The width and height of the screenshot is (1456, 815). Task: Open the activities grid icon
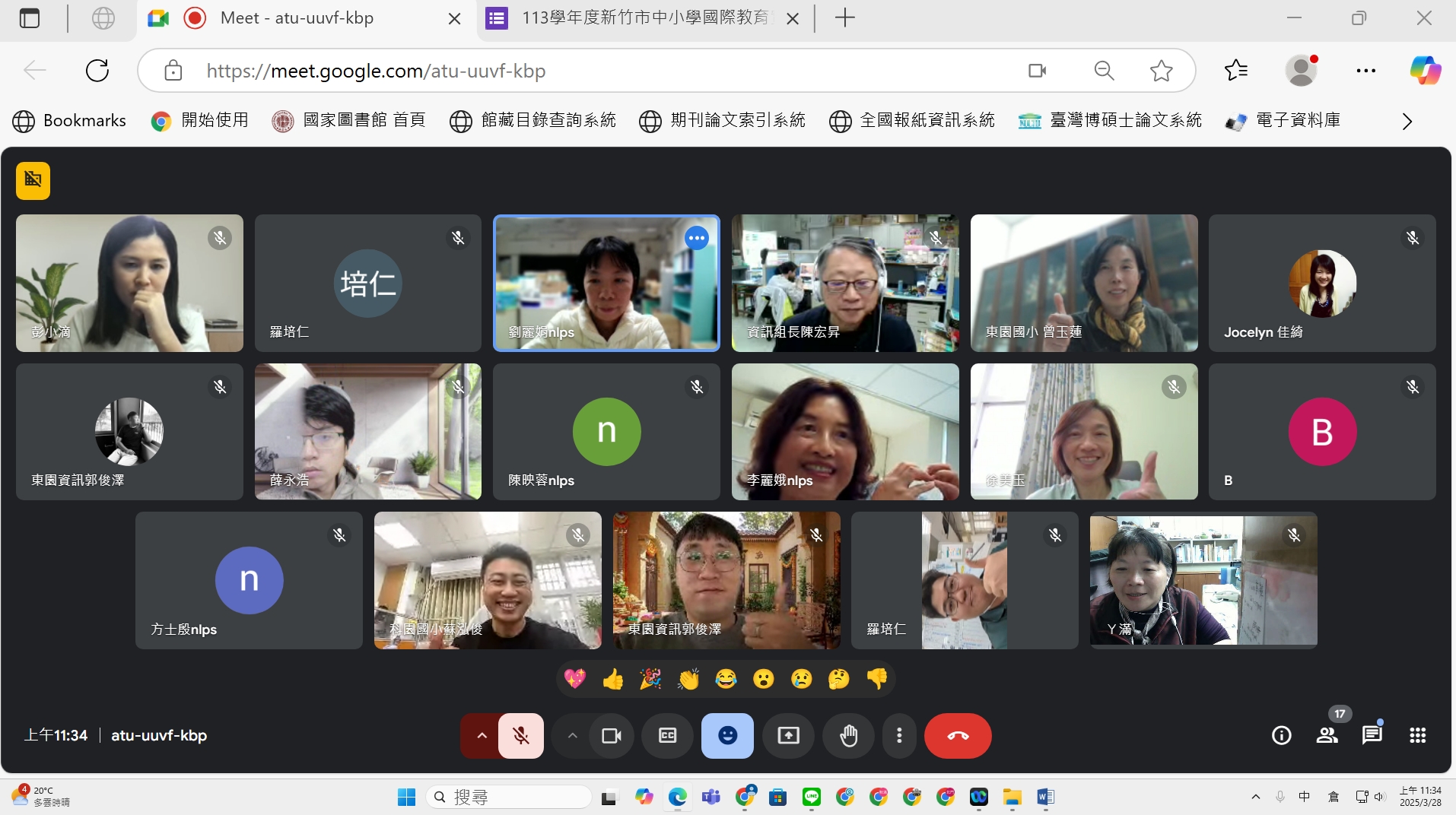tap(1417, 735)
